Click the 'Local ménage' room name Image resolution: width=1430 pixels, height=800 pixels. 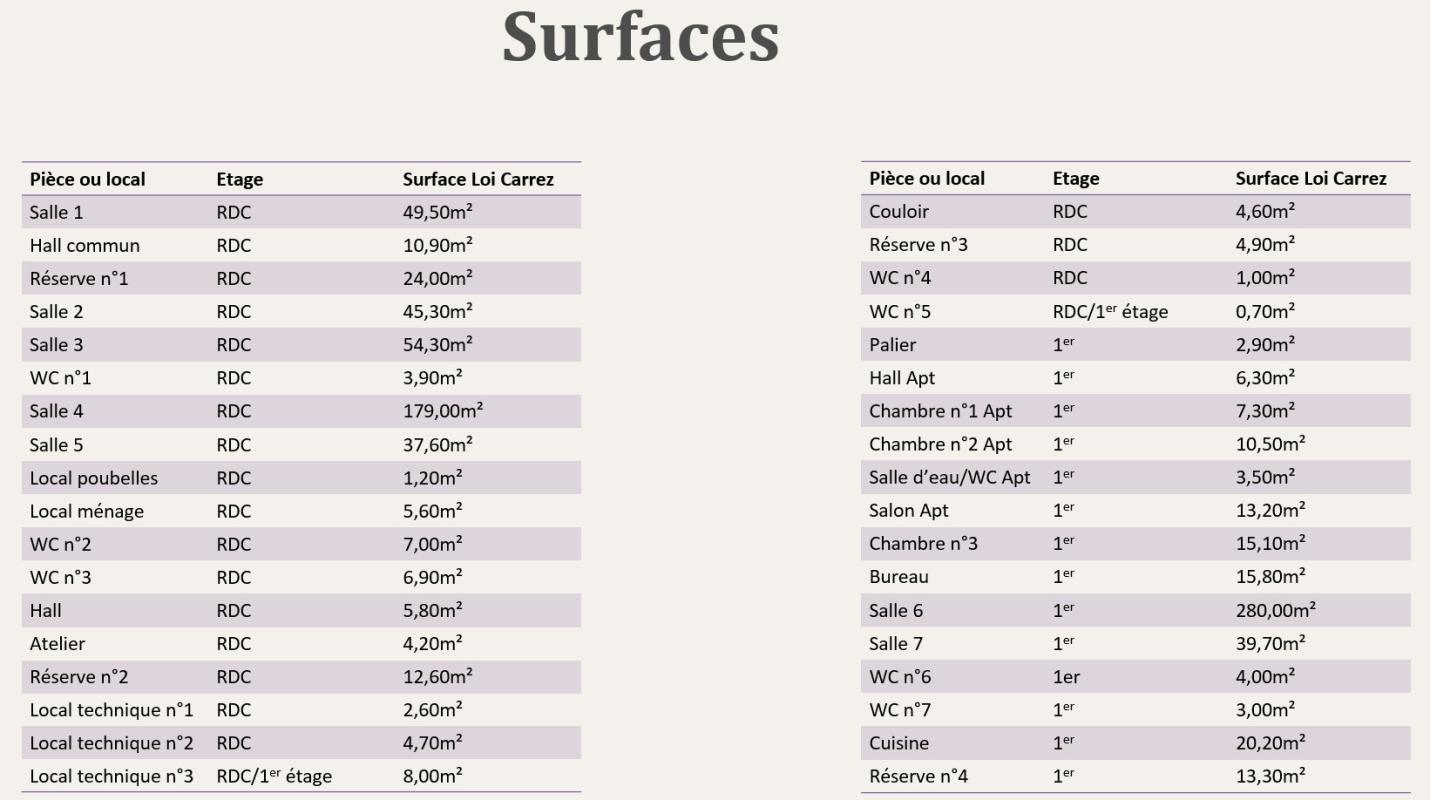[87, 511]
